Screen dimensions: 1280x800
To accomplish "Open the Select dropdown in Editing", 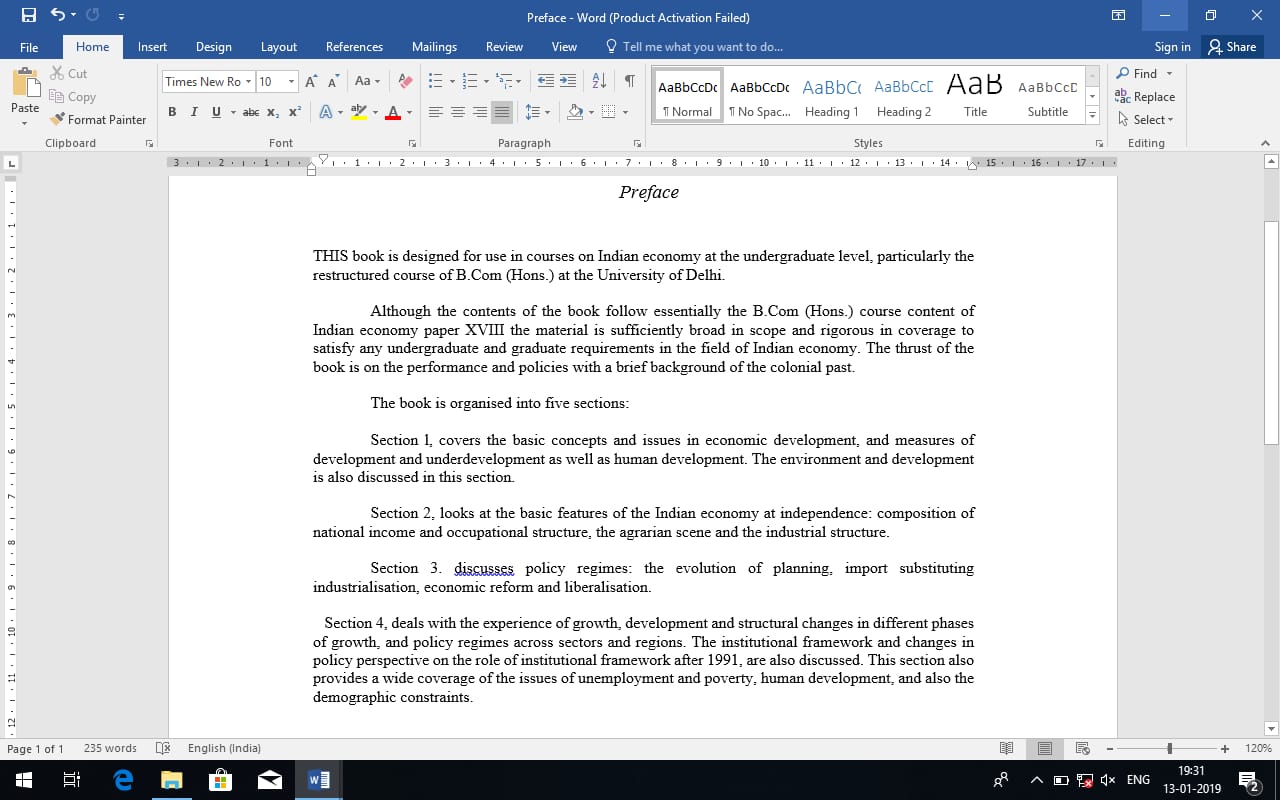I will [x=1145, y=119].
